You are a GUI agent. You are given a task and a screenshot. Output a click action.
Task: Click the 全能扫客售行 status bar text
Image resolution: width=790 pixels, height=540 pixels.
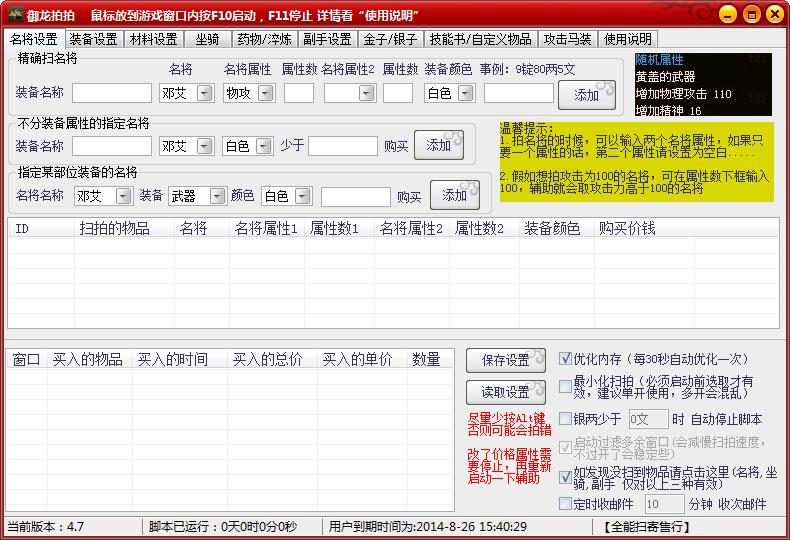click(x=646, y=527)
